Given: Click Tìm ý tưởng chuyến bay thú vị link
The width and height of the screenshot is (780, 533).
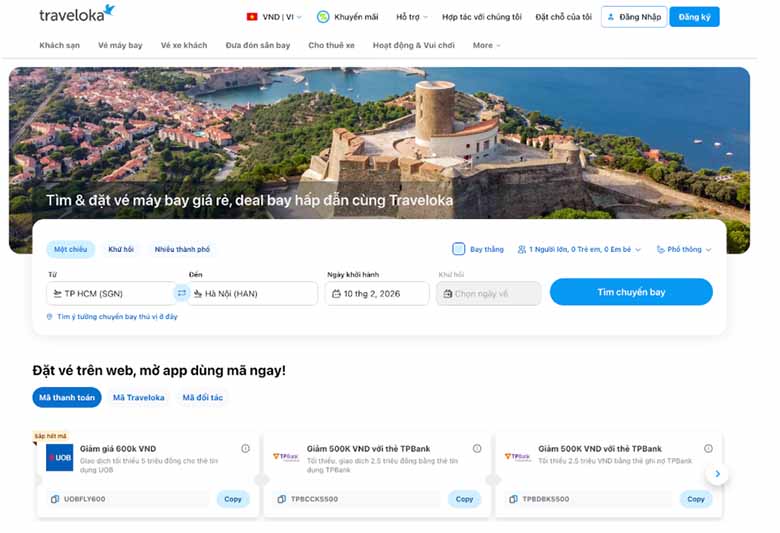Looking at the screenshot, I should tap(117, 317).
